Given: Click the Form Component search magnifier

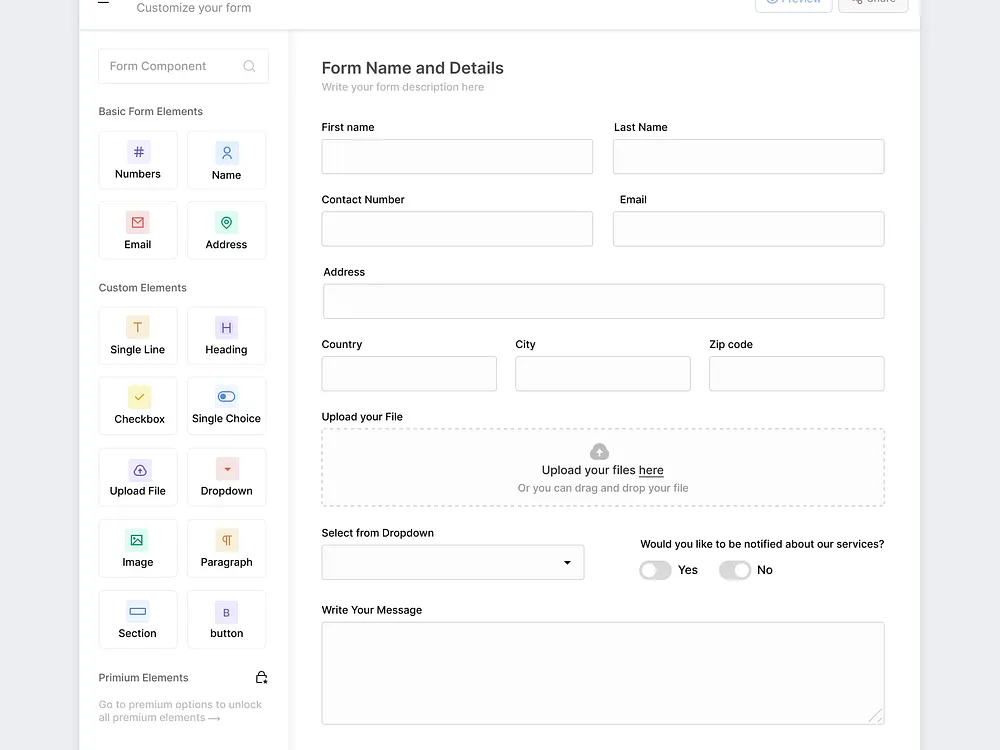Looking at the screenshot, I should [x=249, y=66].
